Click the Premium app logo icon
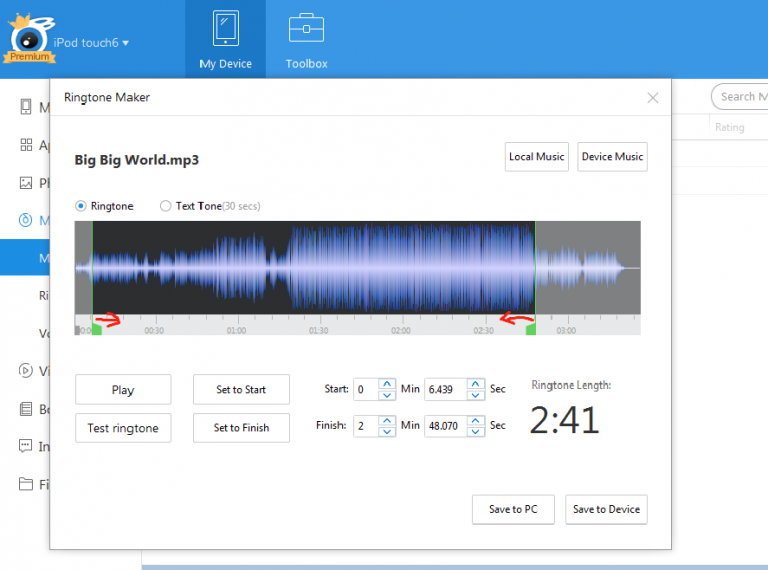The image size is (768, 570). click(30, 40)
